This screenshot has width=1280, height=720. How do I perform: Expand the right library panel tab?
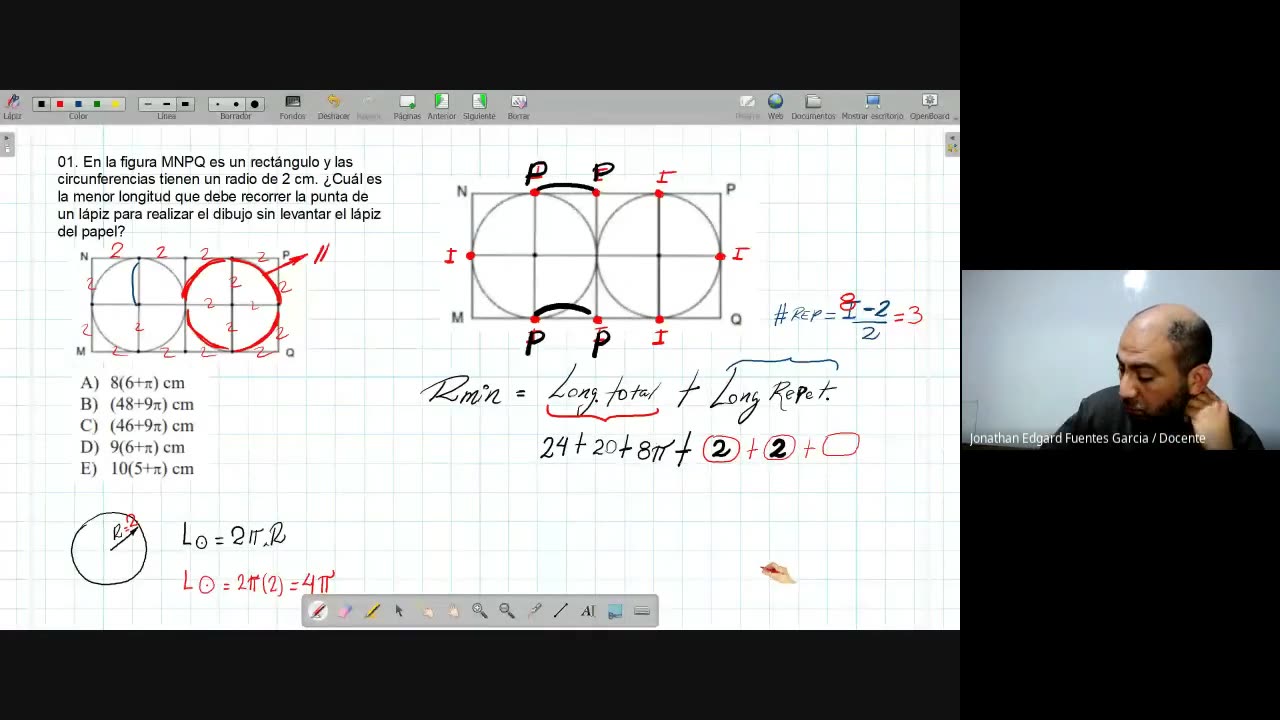952,145
